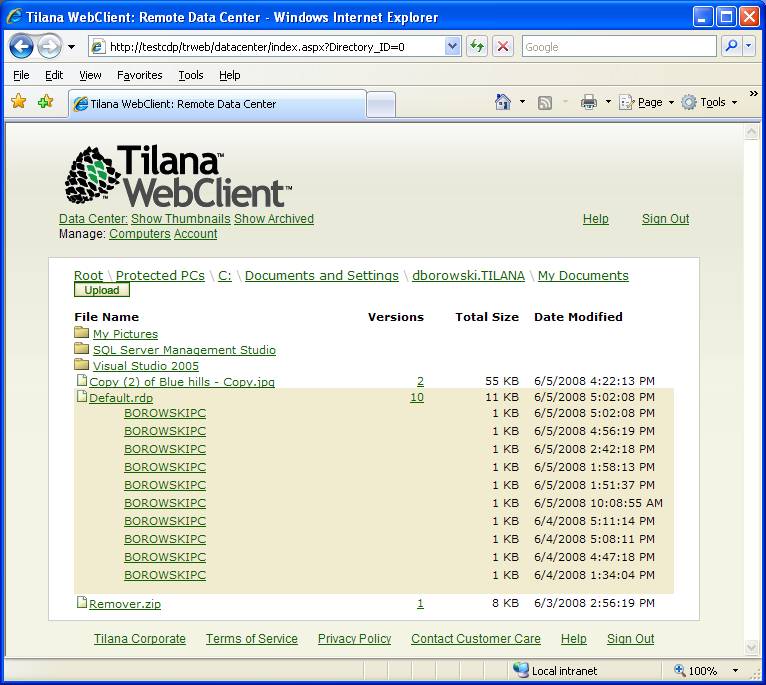Open the File menu
The height and width of the screenshot is (685, 766).
pyautogui.click(x=21, y=75)
